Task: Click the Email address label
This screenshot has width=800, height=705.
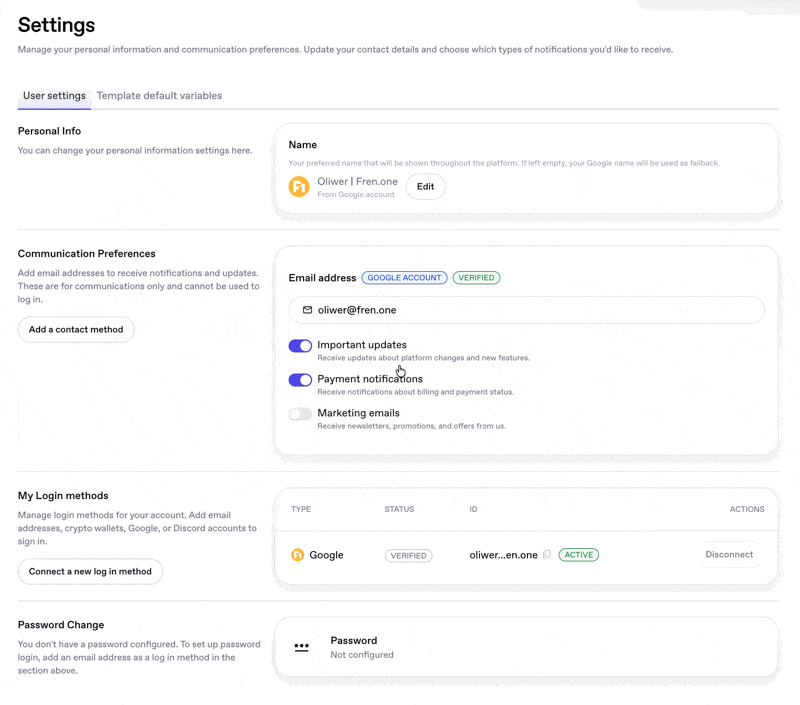Action: pos(322,278)
